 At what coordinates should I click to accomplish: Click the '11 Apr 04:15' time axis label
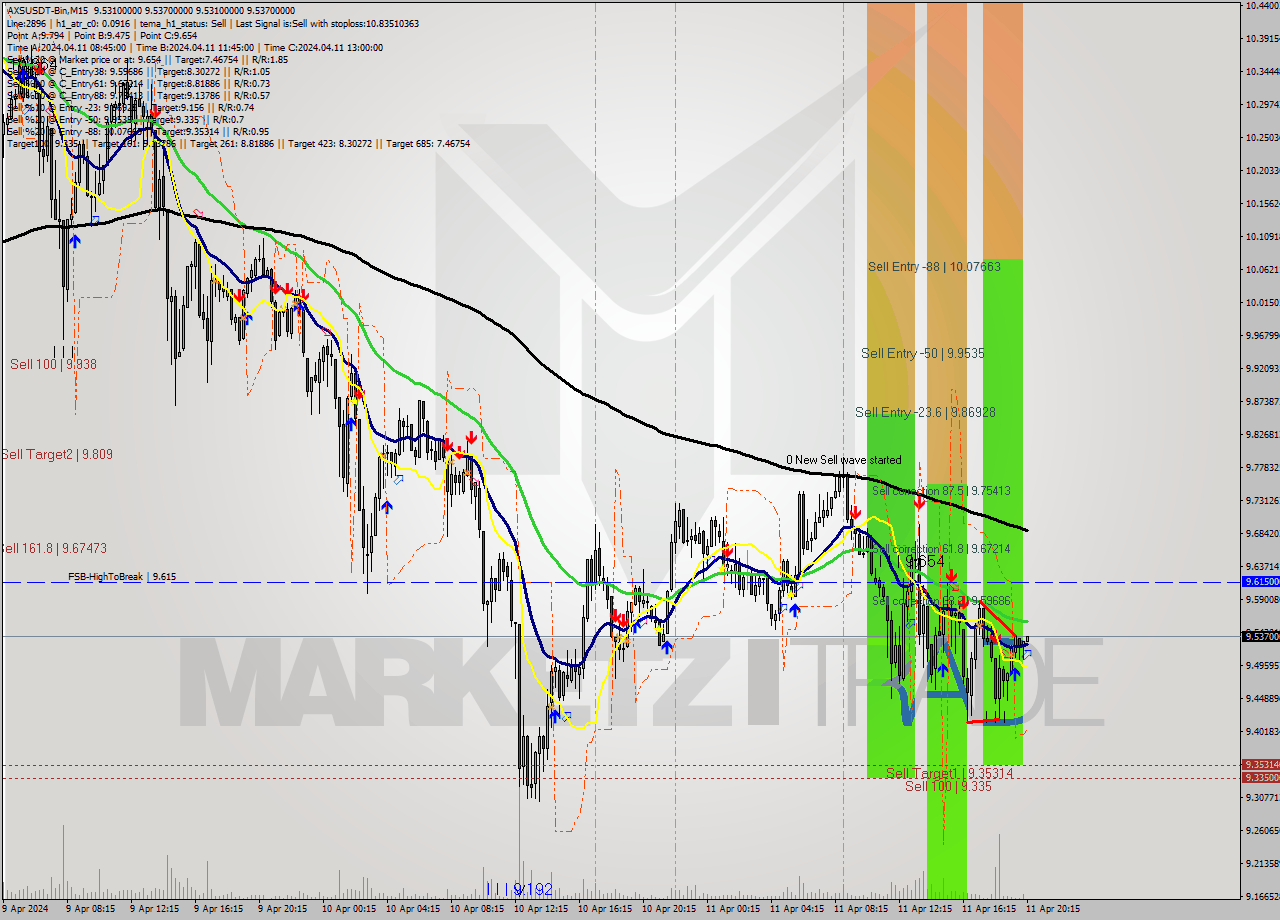click(x=797, y=909)
